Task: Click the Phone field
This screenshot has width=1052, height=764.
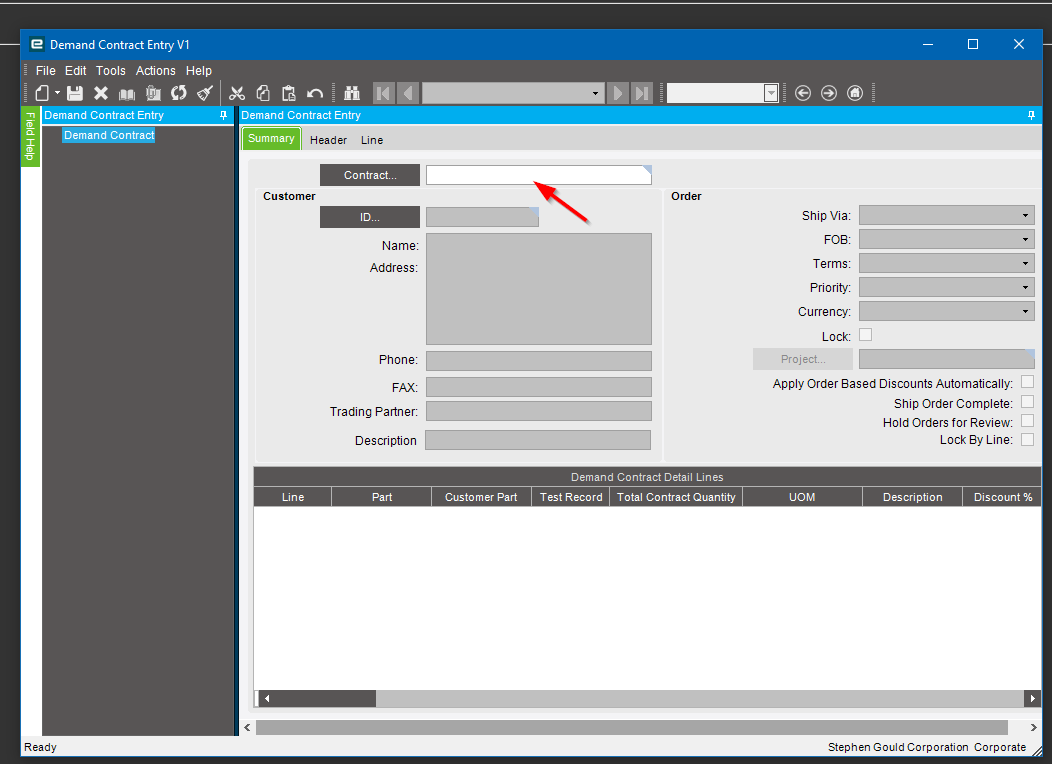Action: (x=539, y=361)
